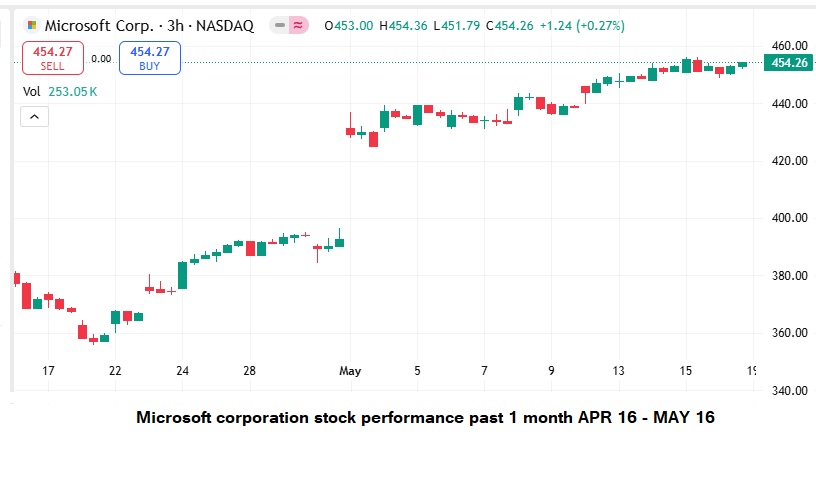Click the 420.00 price axis label
This screenshot has width=816, height=478.
[789, 161]
